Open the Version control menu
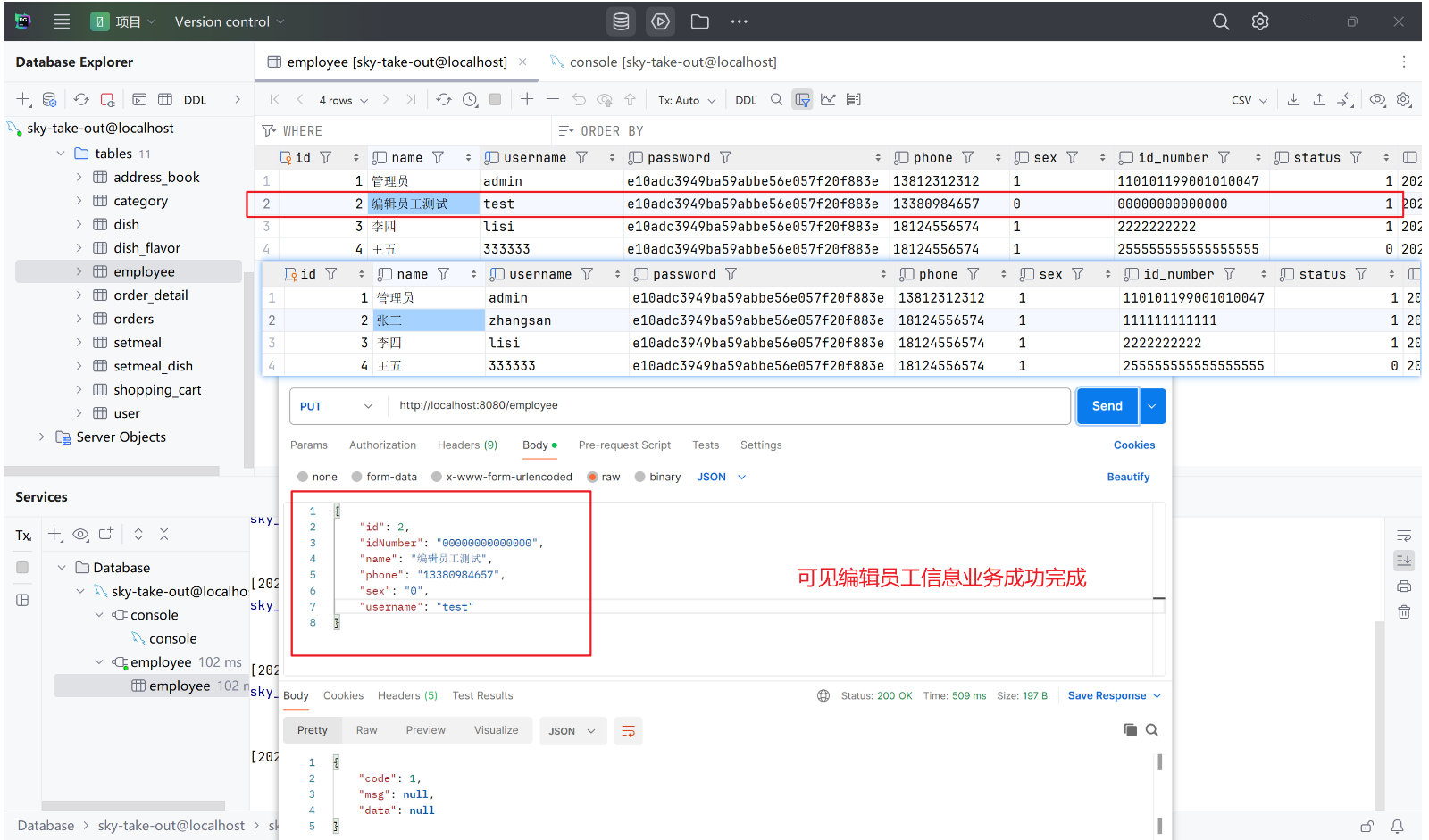 (x=230, y=21)
